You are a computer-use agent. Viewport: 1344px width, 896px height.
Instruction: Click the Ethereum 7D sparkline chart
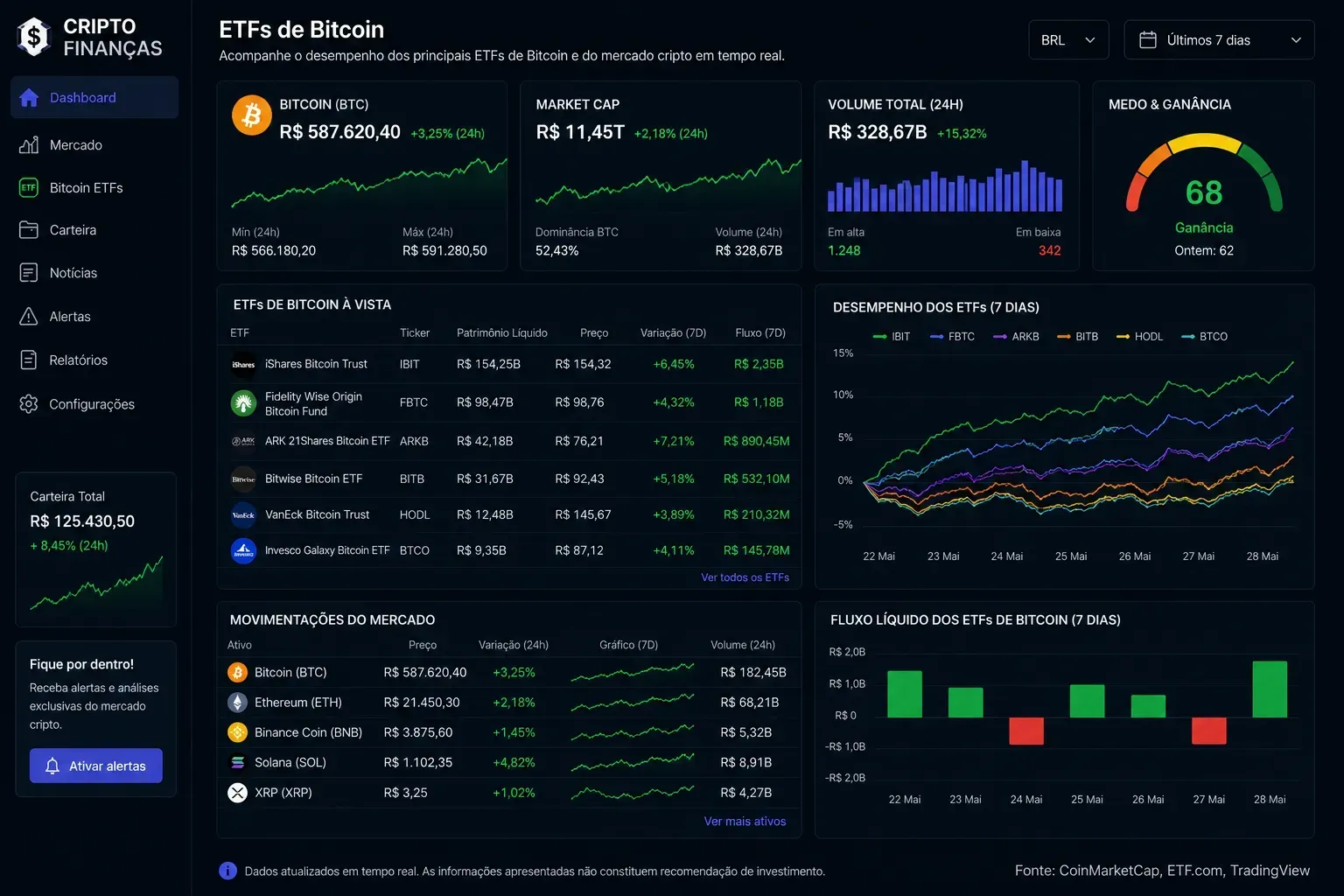pos(633,702)
